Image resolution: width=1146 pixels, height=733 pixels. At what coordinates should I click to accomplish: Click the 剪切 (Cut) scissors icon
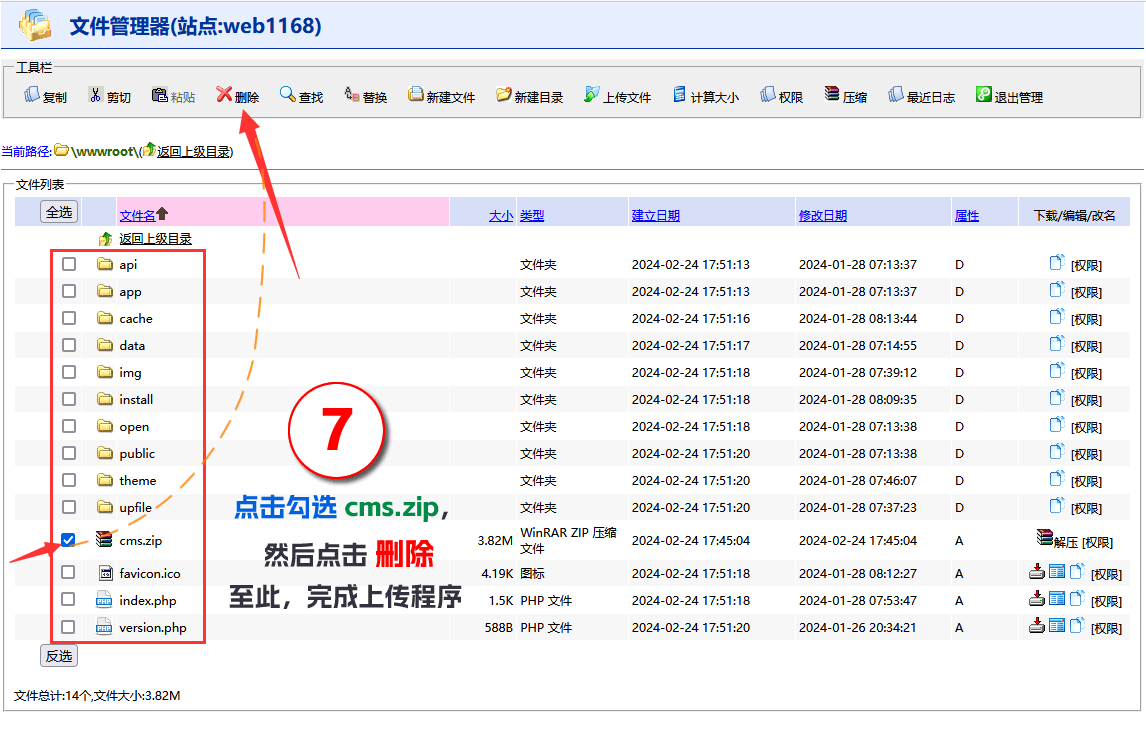(96, 96)
